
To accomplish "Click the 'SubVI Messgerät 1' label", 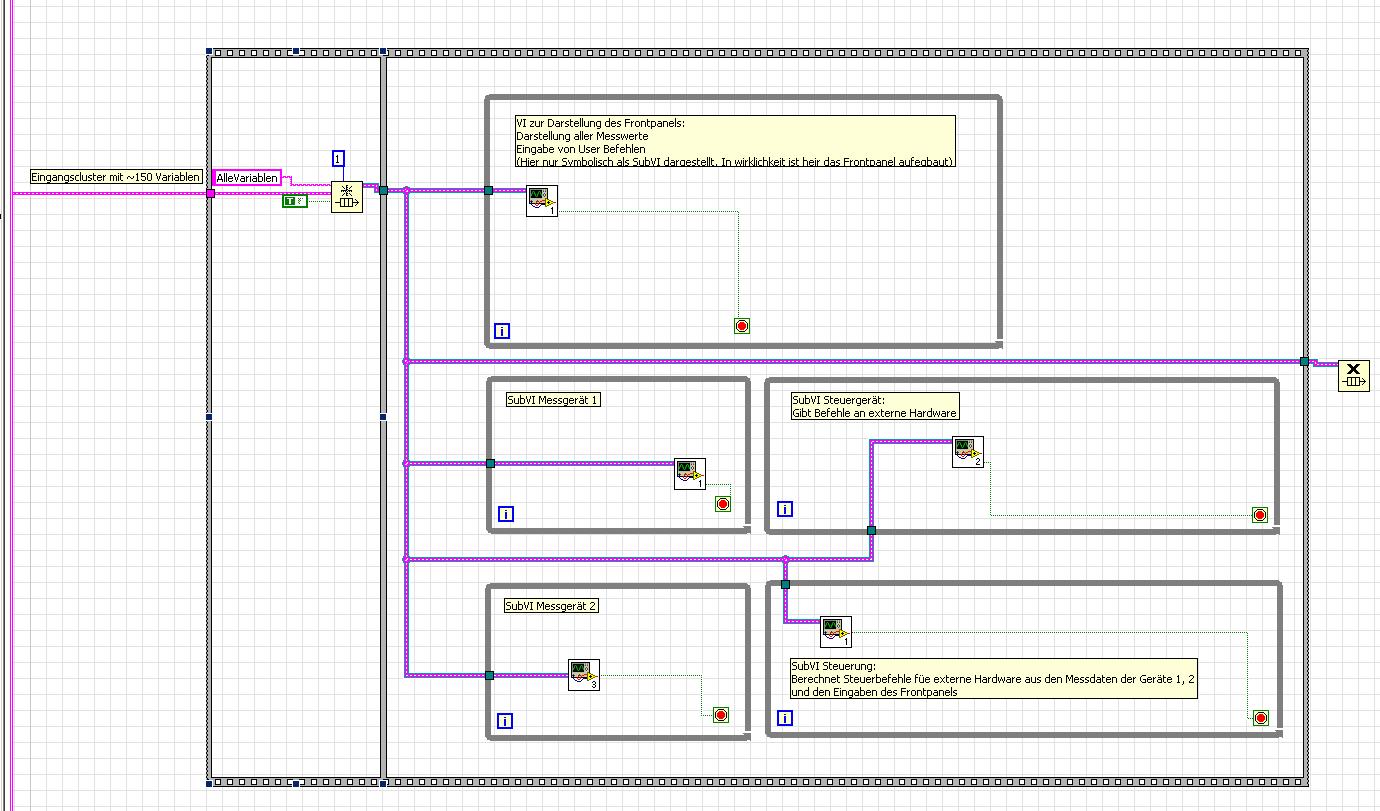I will coord(554,400).
